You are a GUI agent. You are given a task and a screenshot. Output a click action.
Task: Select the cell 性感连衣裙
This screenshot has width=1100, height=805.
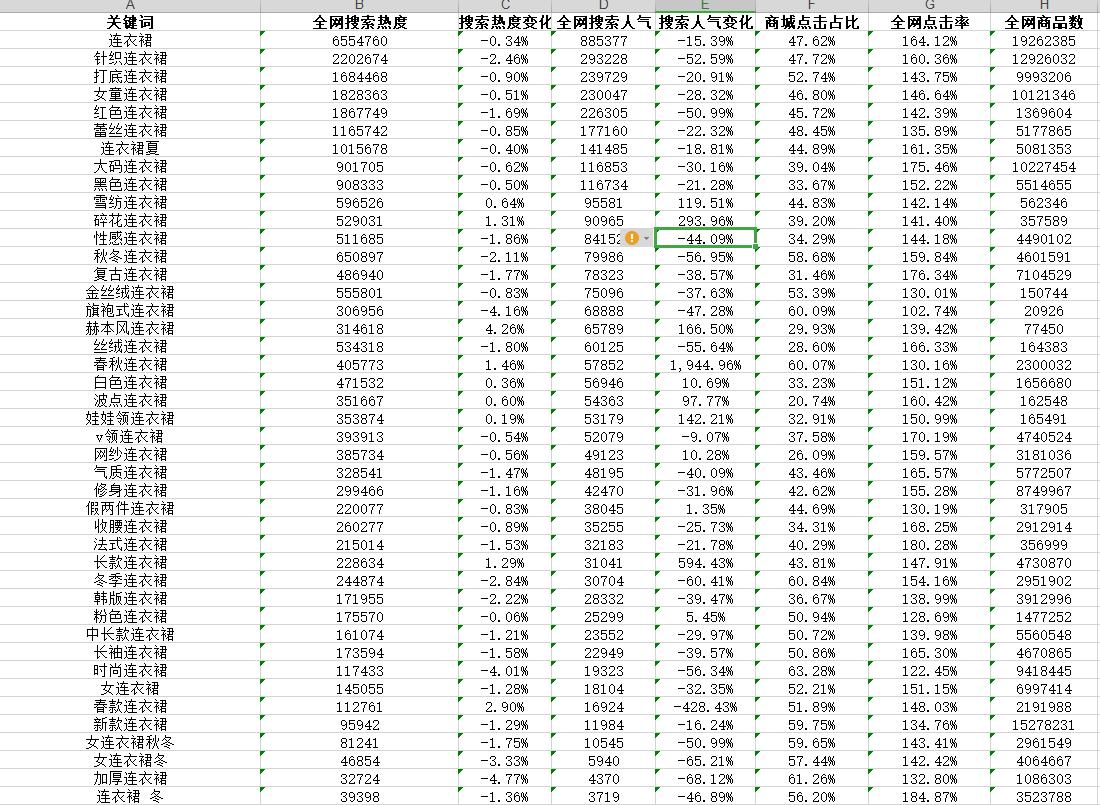(x=130, y=239)
